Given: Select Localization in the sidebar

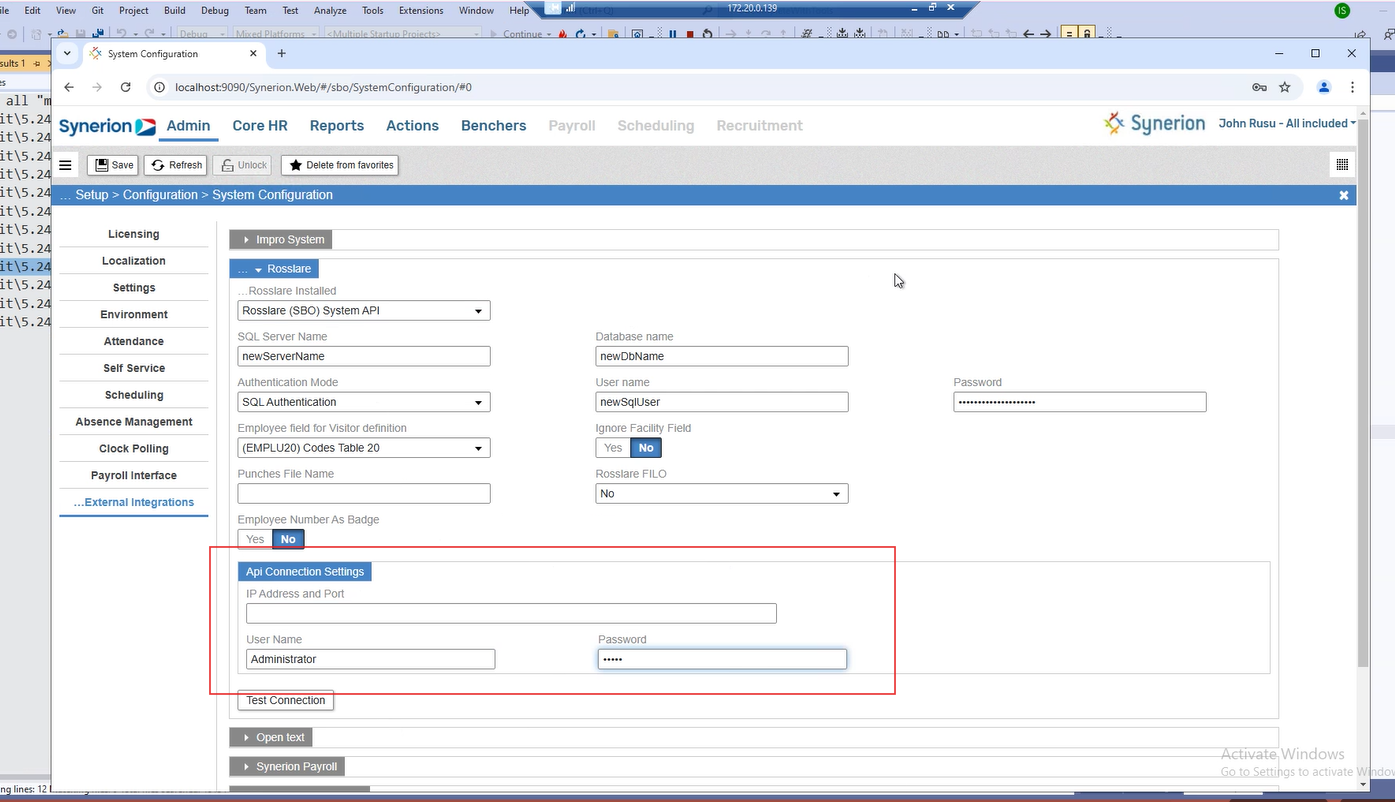Looking at the screenshot, I should click(134, 261).
